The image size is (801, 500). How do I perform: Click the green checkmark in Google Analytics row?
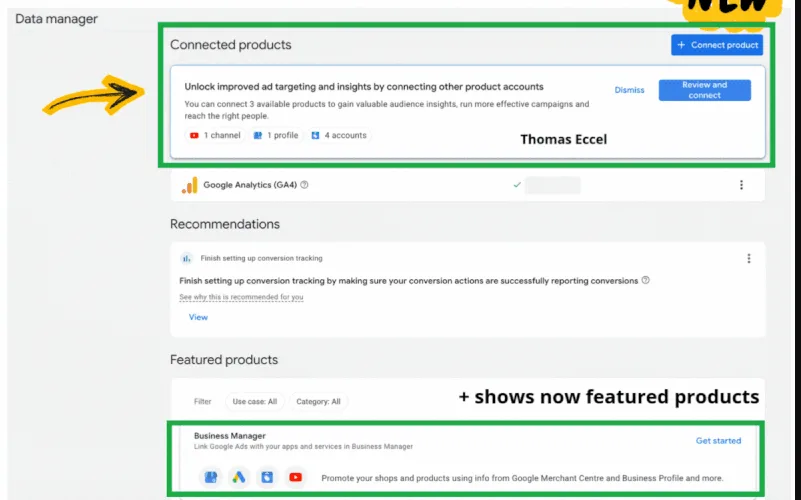pyautogui.click(x=517, y=185)
